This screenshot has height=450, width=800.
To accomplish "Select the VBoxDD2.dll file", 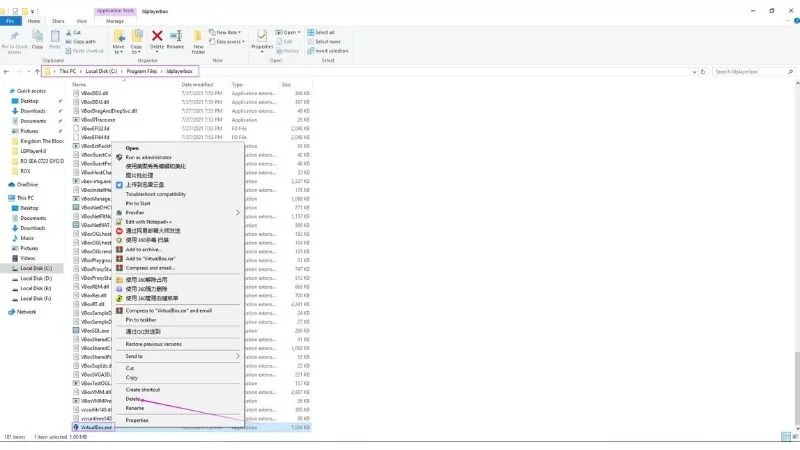I will [94, 93].
